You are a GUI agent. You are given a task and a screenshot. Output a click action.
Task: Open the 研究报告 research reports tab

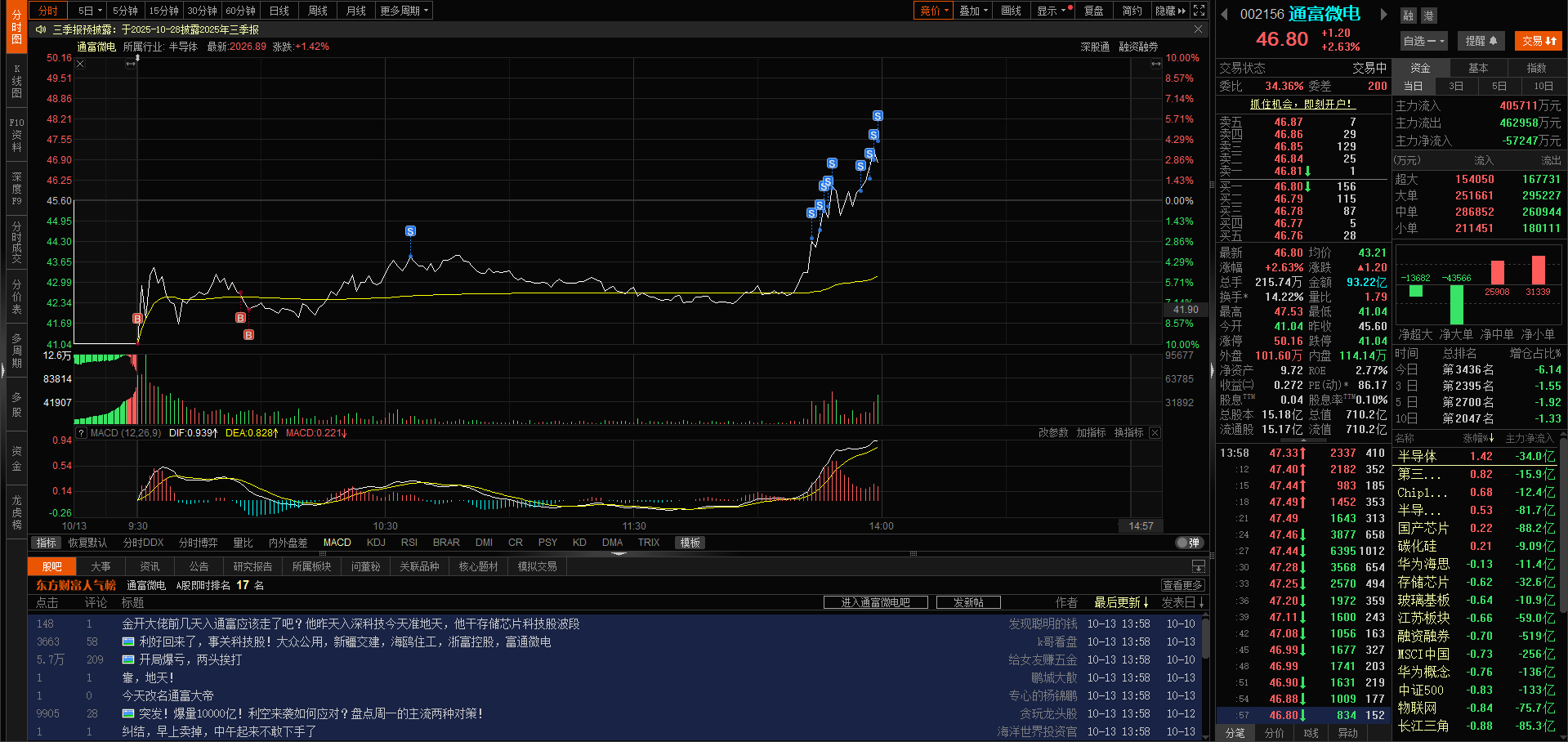tap(252, 566)
